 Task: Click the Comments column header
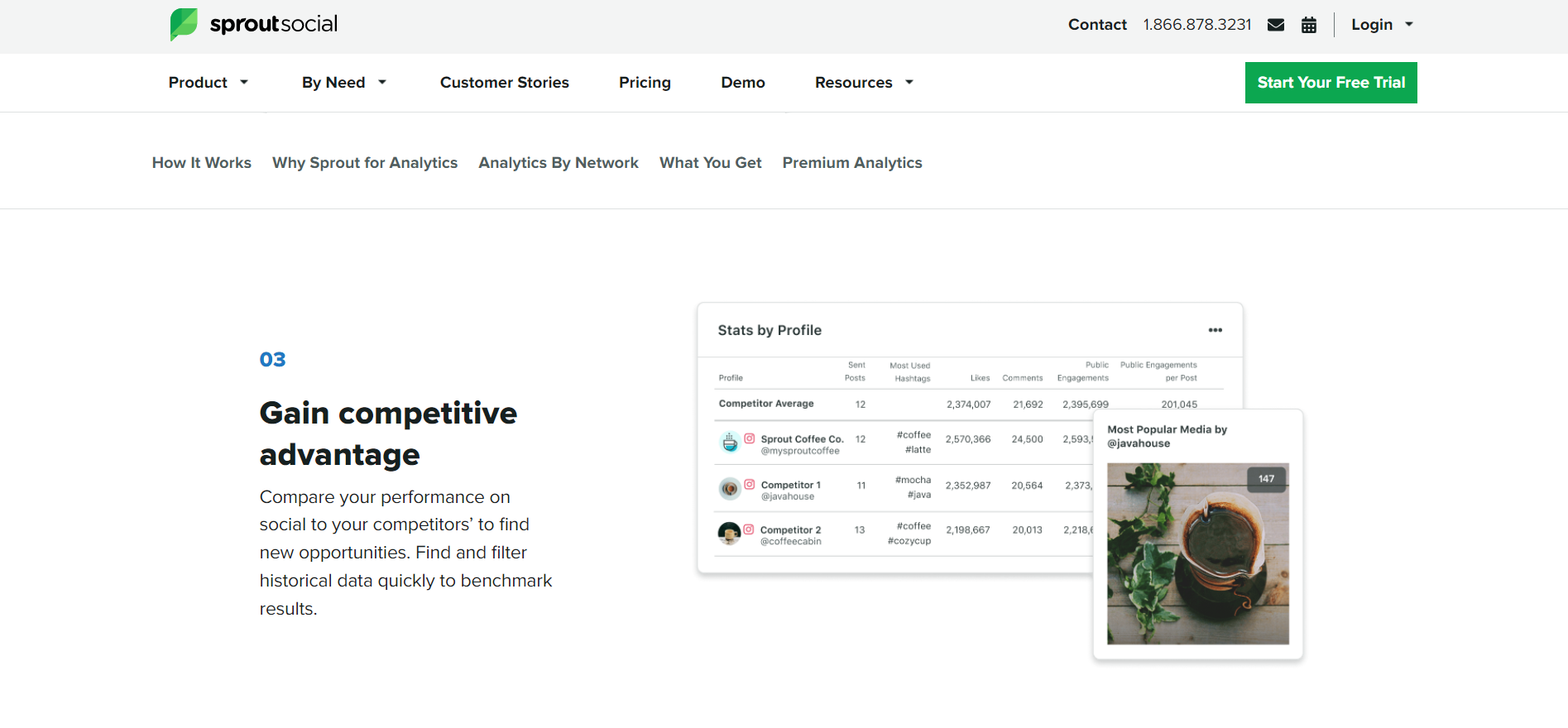[1023, 378]
